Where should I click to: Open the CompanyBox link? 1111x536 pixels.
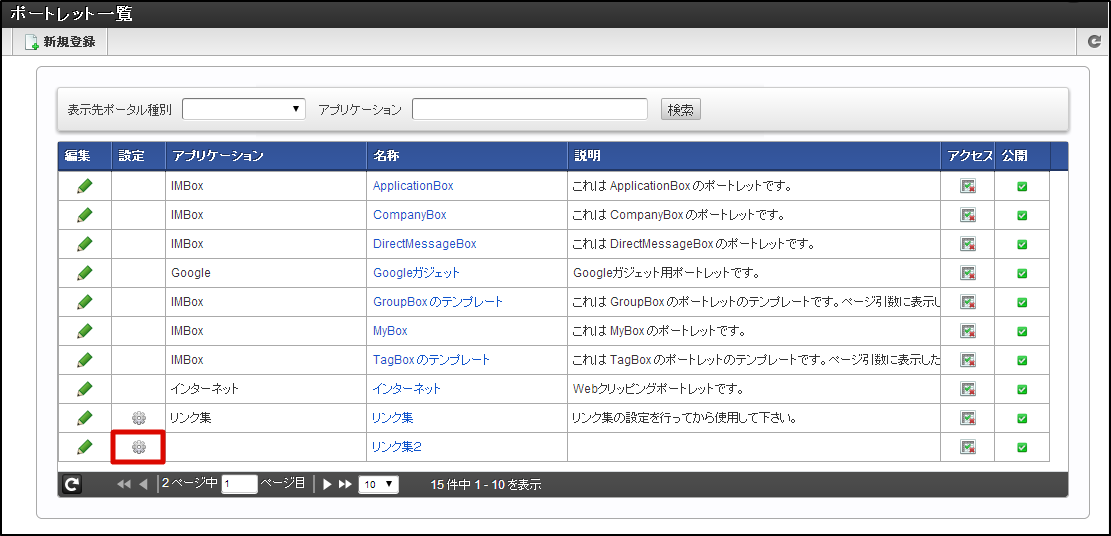[410, 215]
